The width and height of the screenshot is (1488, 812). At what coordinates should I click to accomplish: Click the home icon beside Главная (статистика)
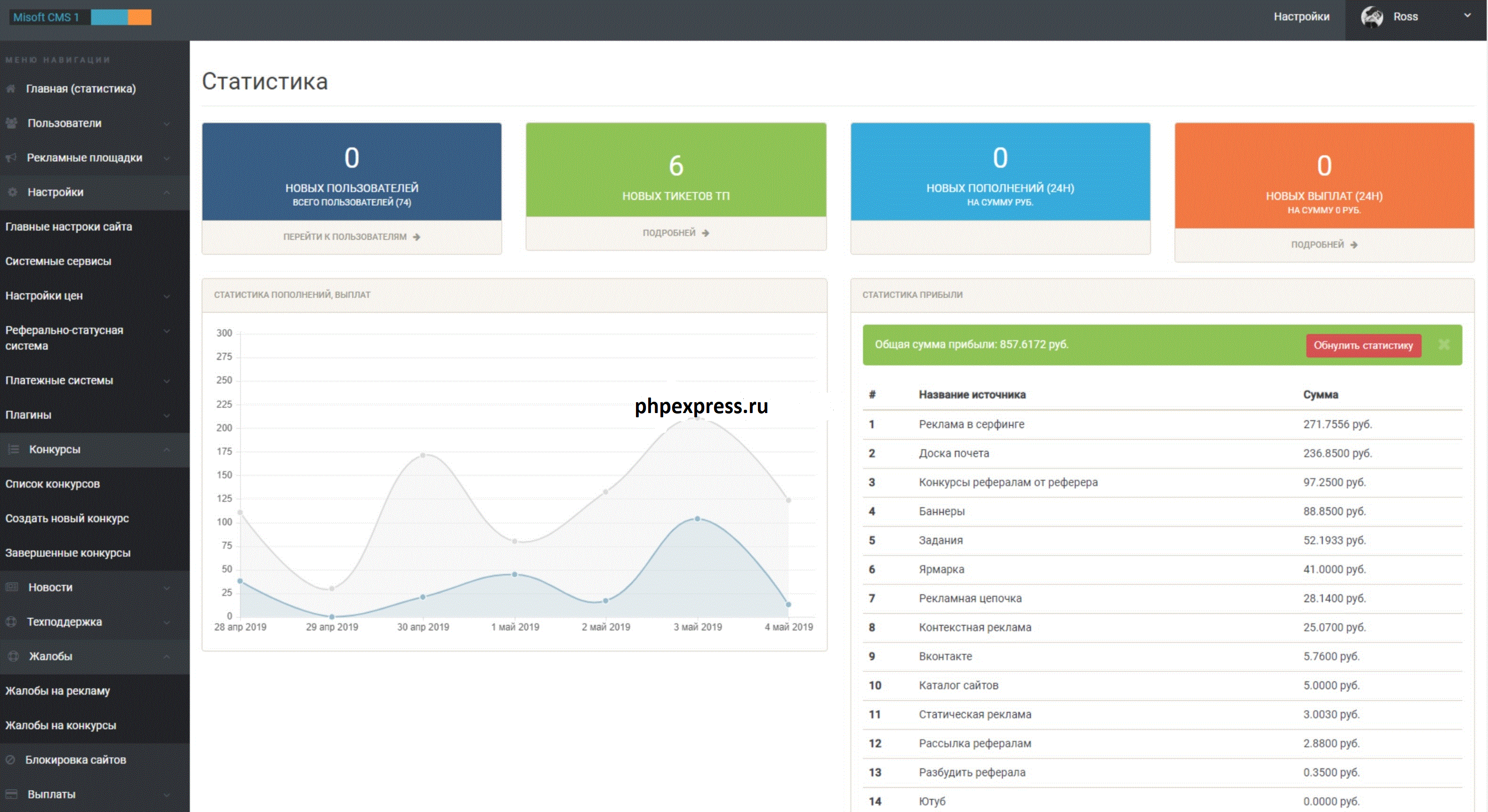(10, 89)
